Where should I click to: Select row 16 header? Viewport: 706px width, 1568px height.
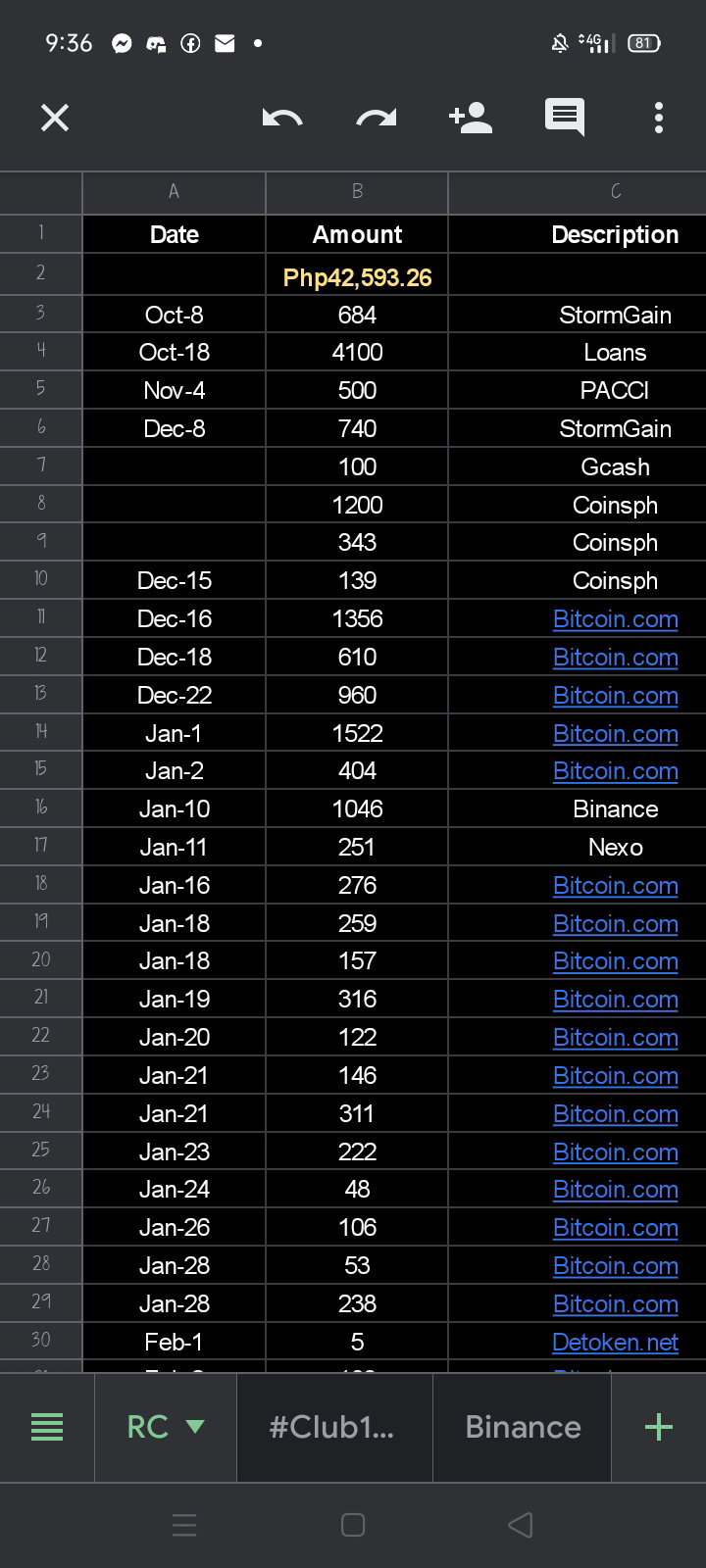[41, 808]
